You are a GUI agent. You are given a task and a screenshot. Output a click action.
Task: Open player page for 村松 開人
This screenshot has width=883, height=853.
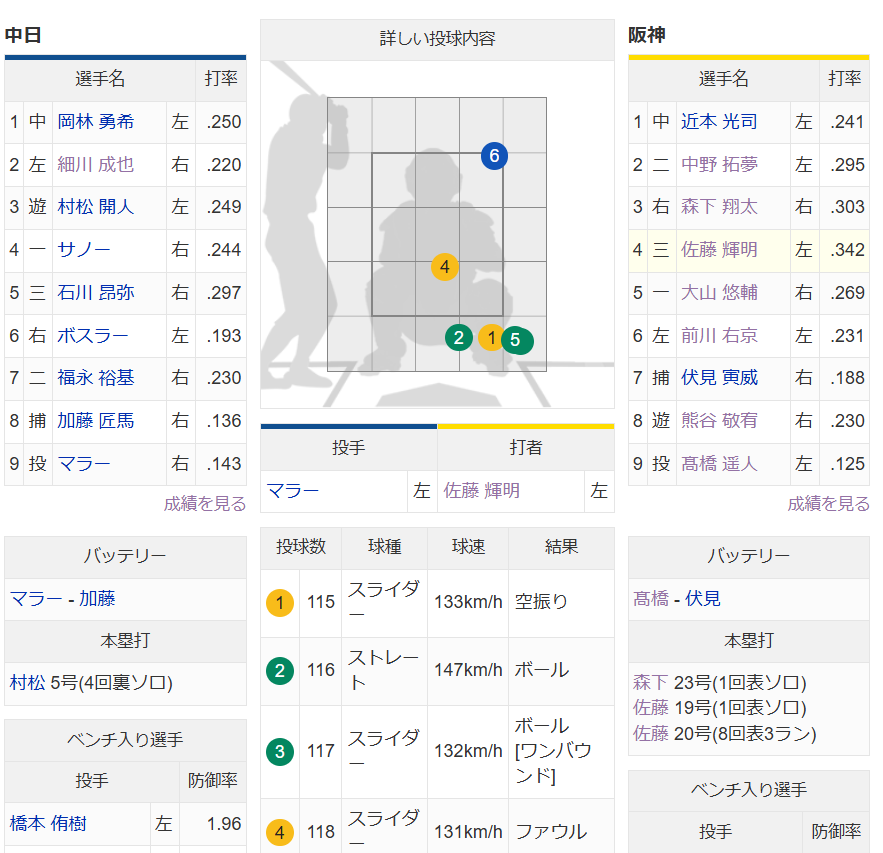click(96, 207)
